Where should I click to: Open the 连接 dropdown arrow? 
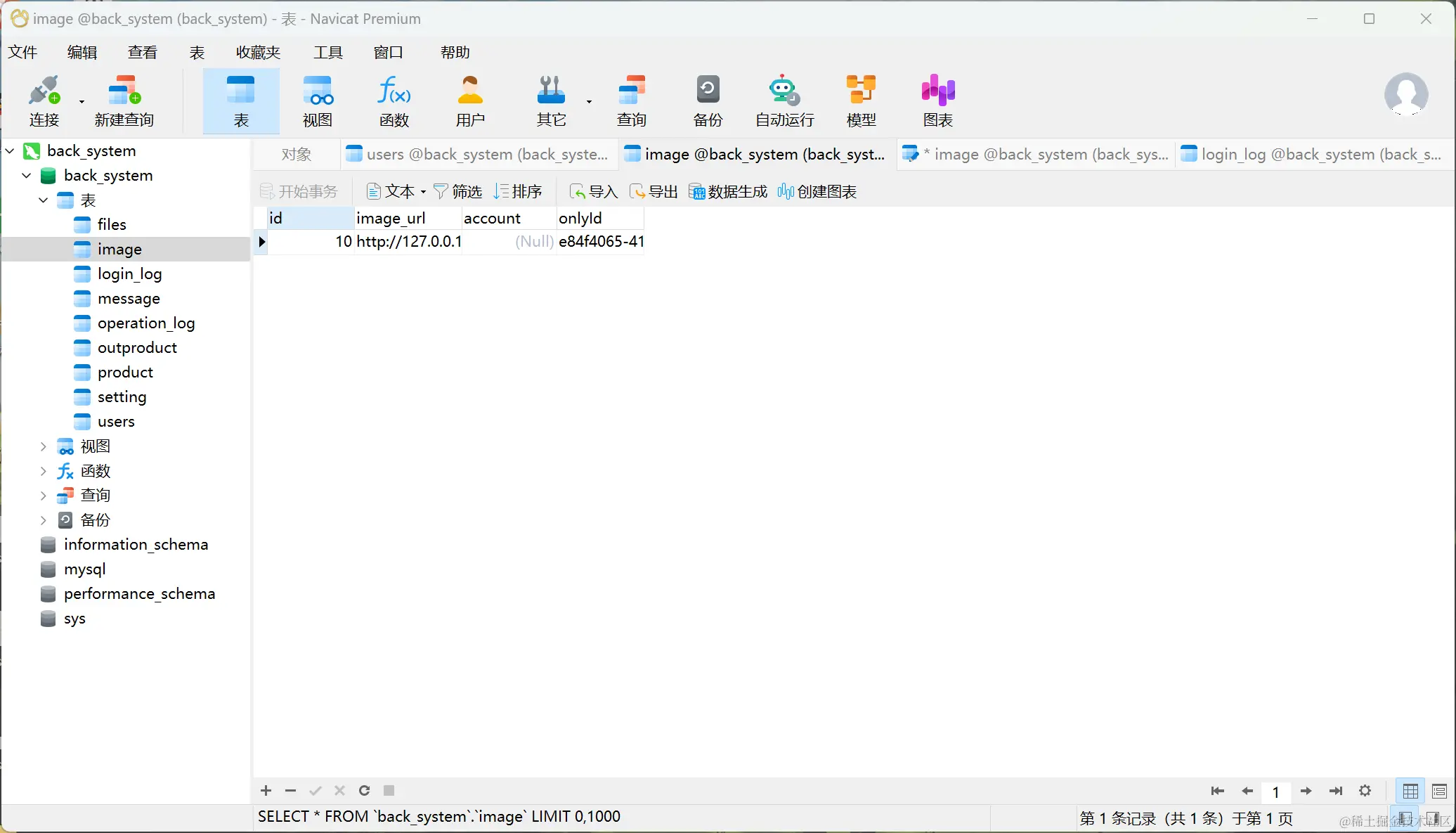pyautogui.click(x=81, y=101)
